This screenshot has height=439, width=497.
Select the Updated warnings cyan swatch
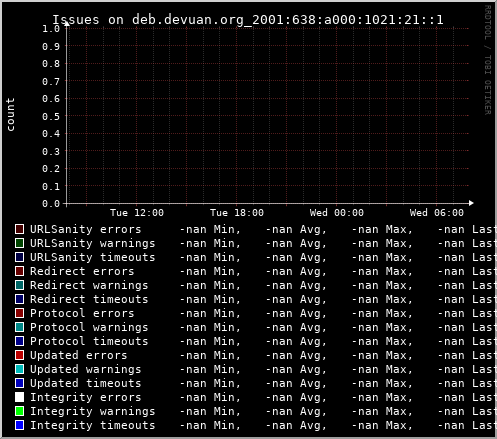[20, 369]
